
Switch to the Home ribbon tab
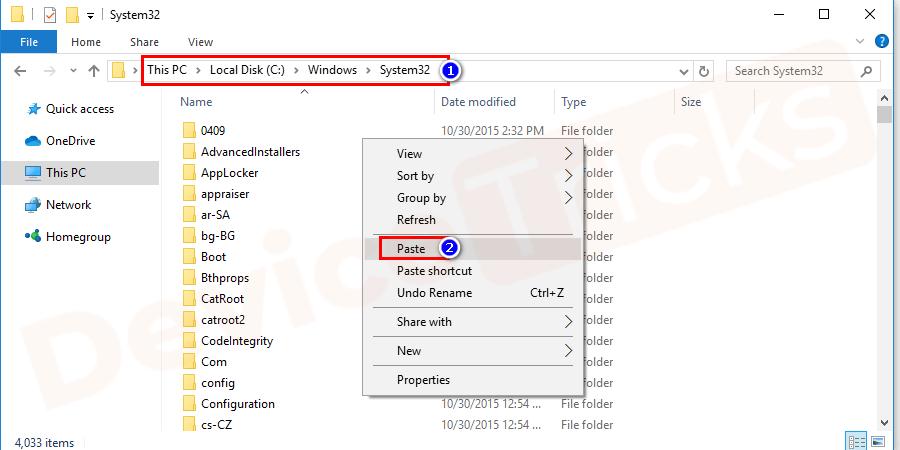coord(86,42)
